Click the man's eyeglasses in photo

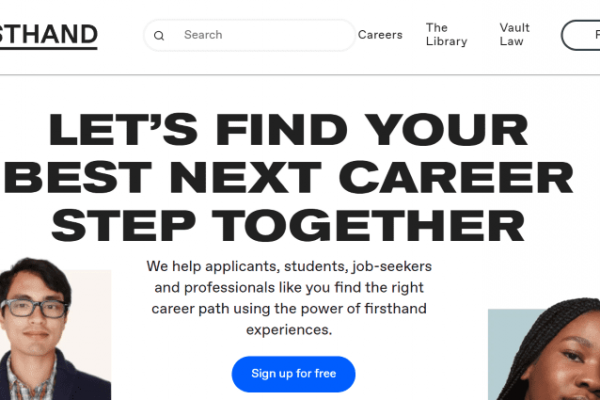coord(34,309)
